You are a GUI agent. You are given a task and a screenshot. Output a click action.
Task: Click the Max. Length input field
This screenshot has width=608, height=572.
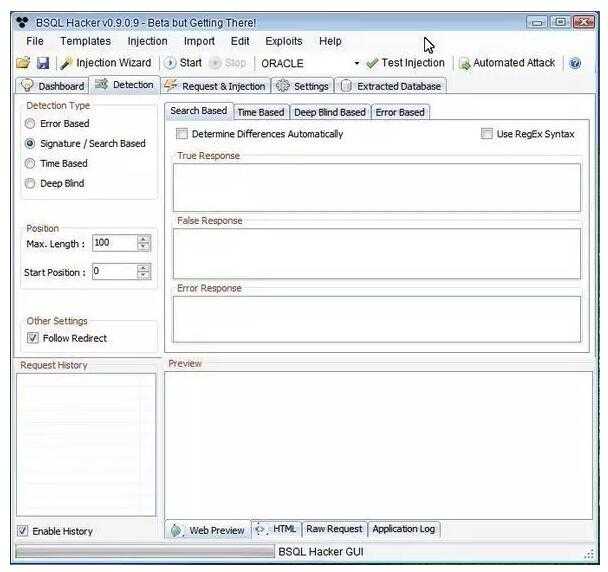click(115, 243)
